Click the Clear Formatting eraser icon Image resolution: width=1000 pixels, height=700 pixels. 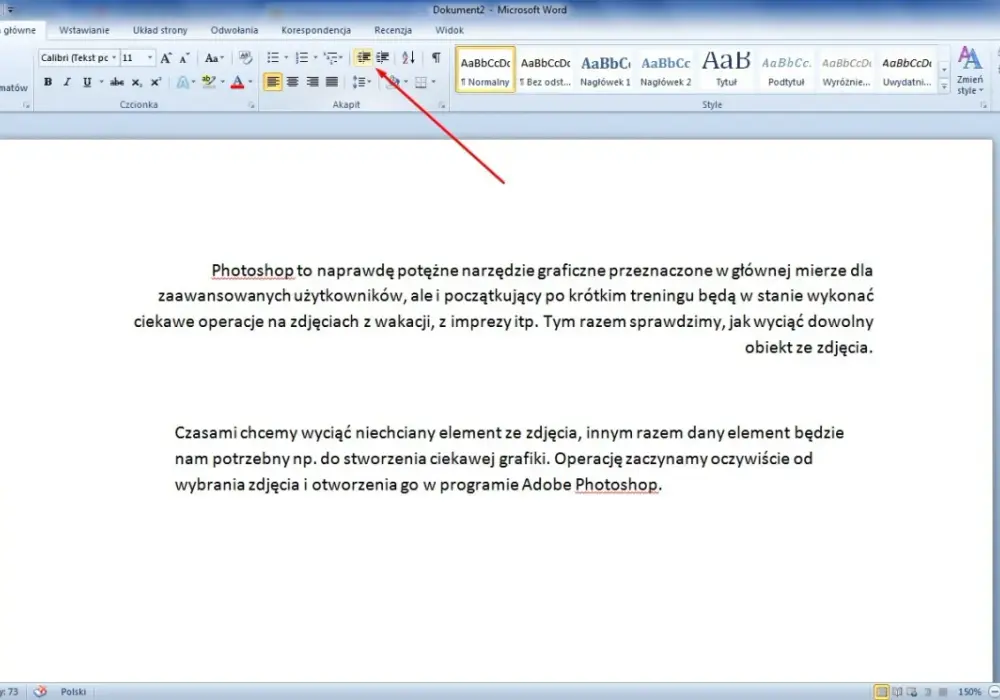[245, 58]
